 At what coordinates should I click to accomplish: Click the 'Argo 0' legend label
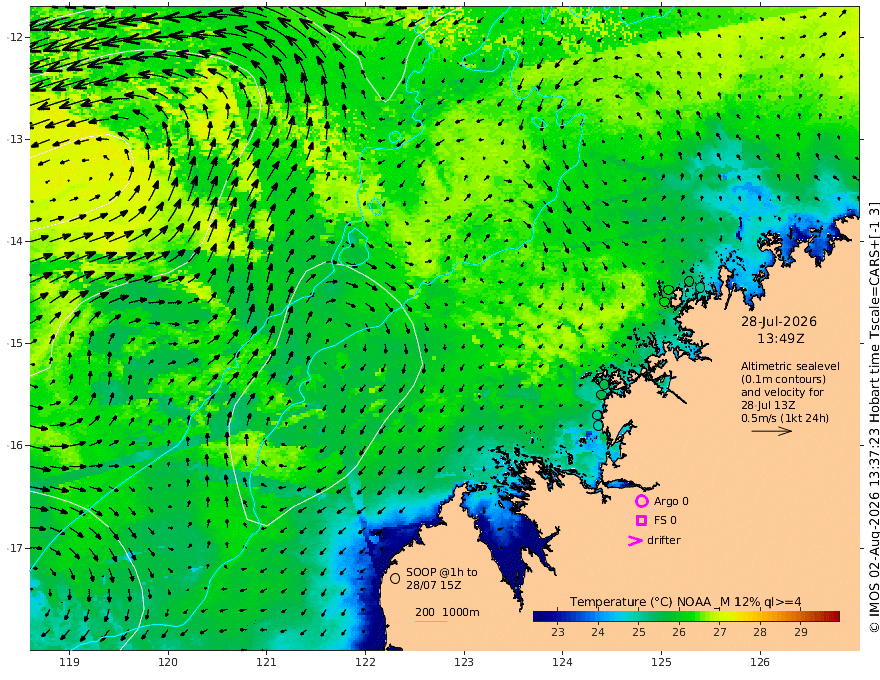(671, 501)
